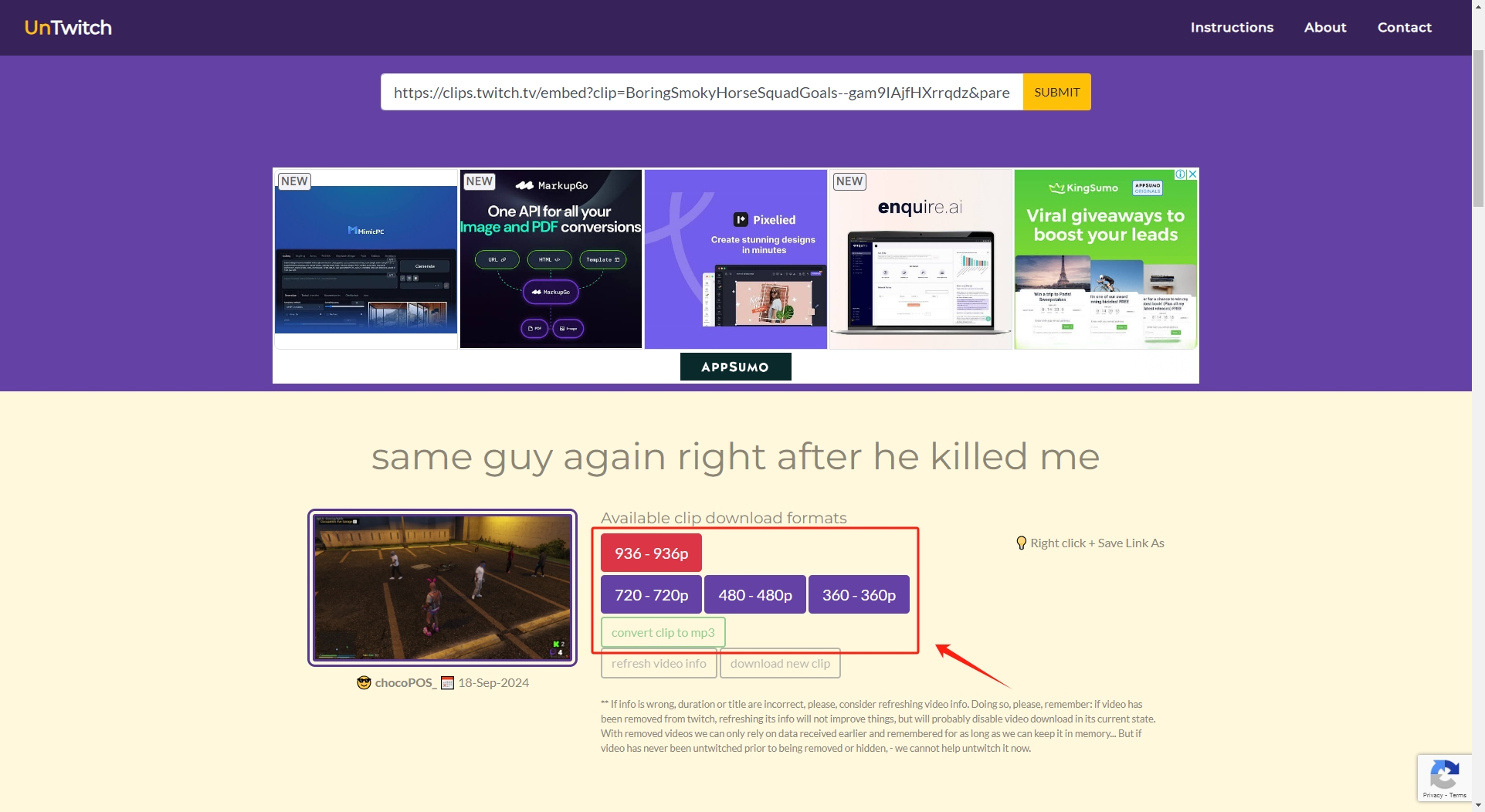Click the scrollbar down arrow
This screenshot has width=1485, height=812.
(x=1478, y=806)
